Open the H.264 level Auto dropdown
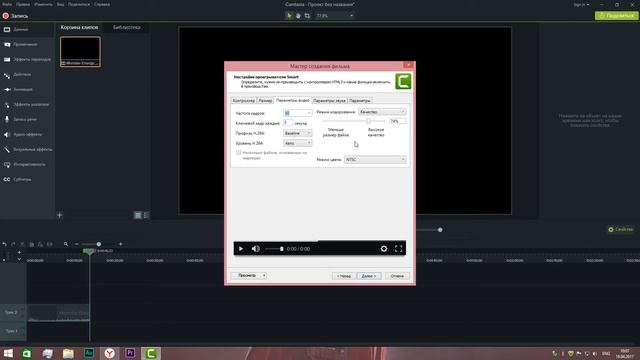The height and width of the screenshot is (360, 640). click(298, 143)
